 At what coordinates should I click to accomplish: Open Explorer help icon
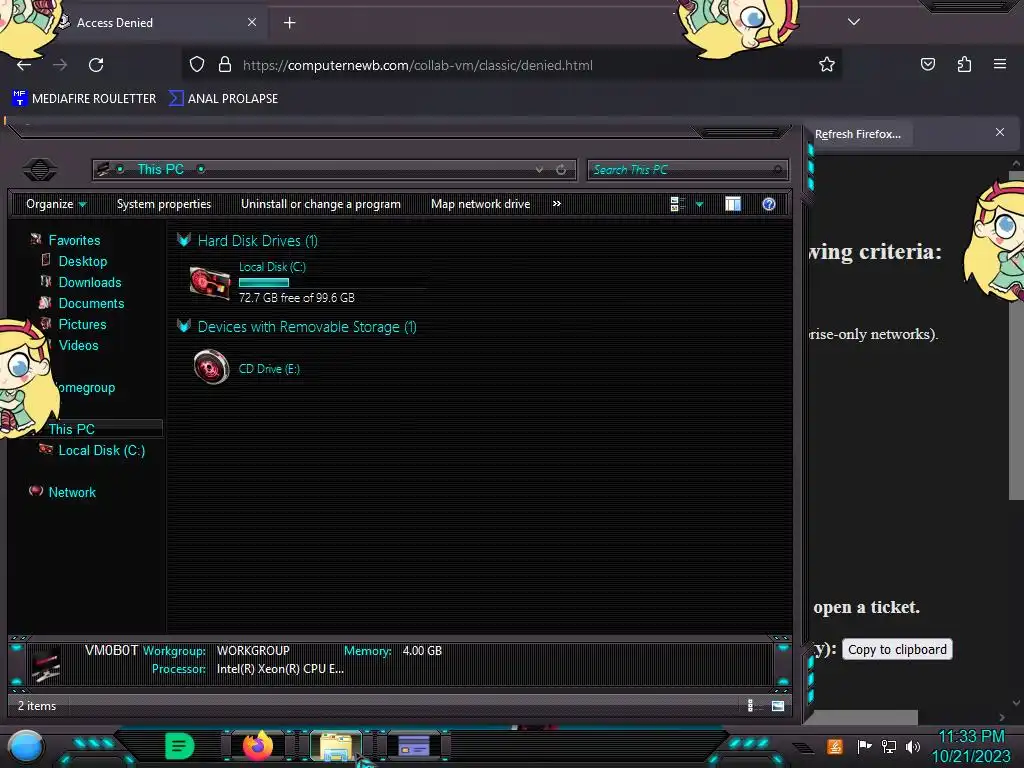coord(769,204)
